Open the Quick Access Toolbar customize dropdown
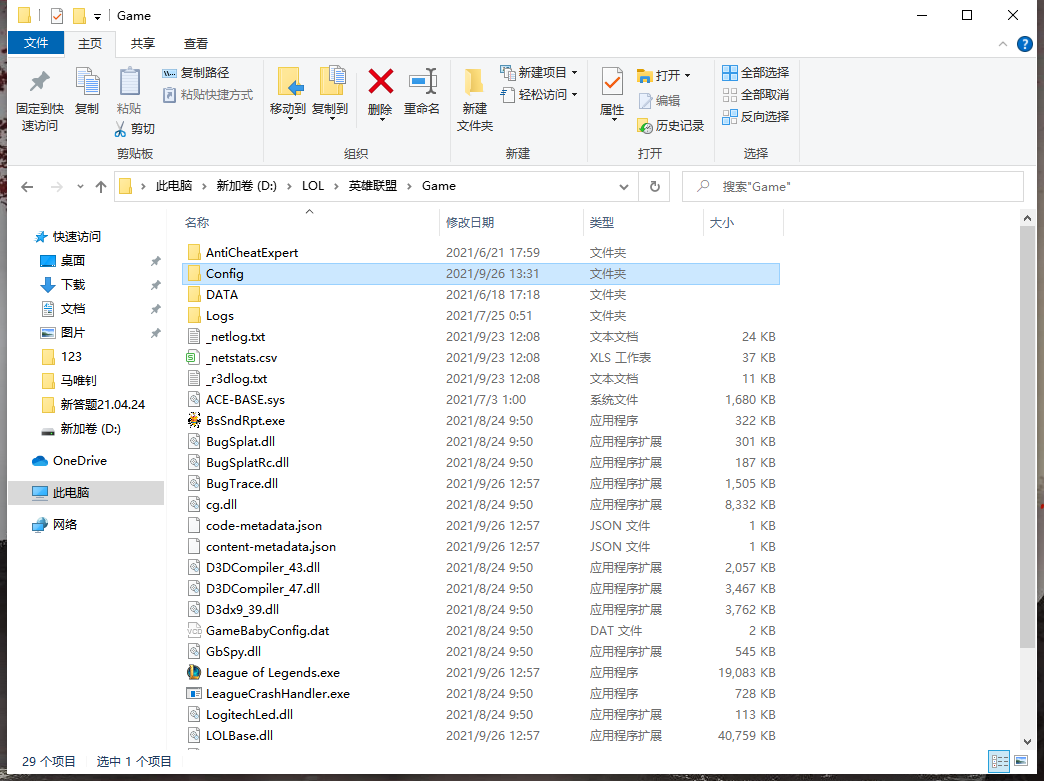 [97, 16]
